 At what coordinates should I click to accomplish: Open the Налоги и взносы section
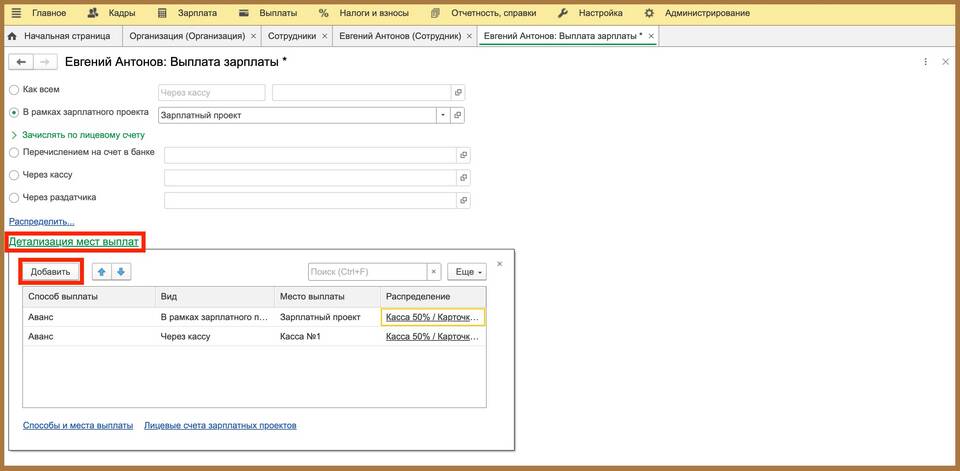[364, 13]
